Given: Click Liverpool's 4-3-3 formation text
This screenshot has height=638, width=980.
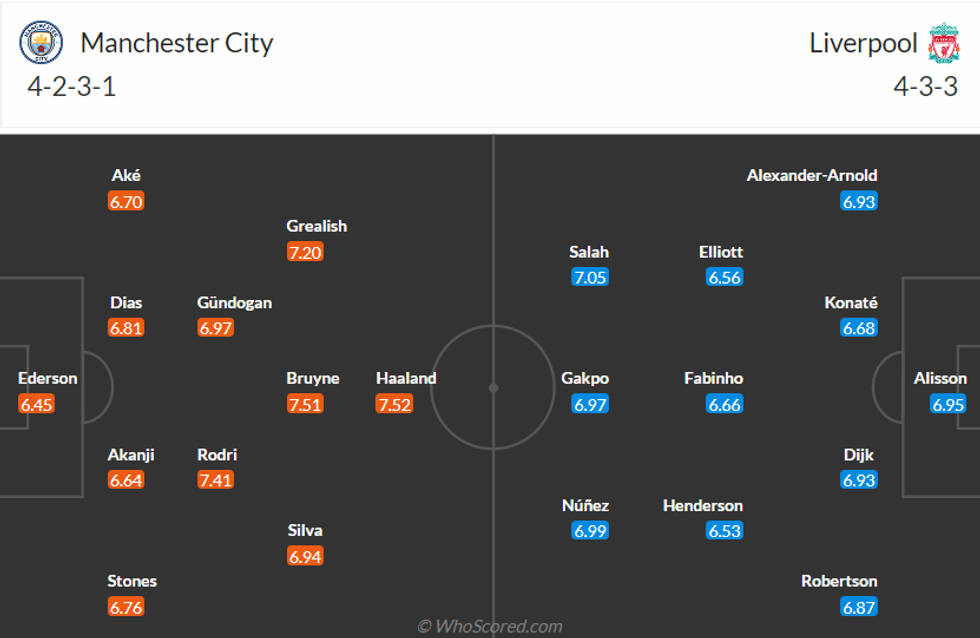Looking at the screenshot, I should pyautogui.click(x=927, y=86).
